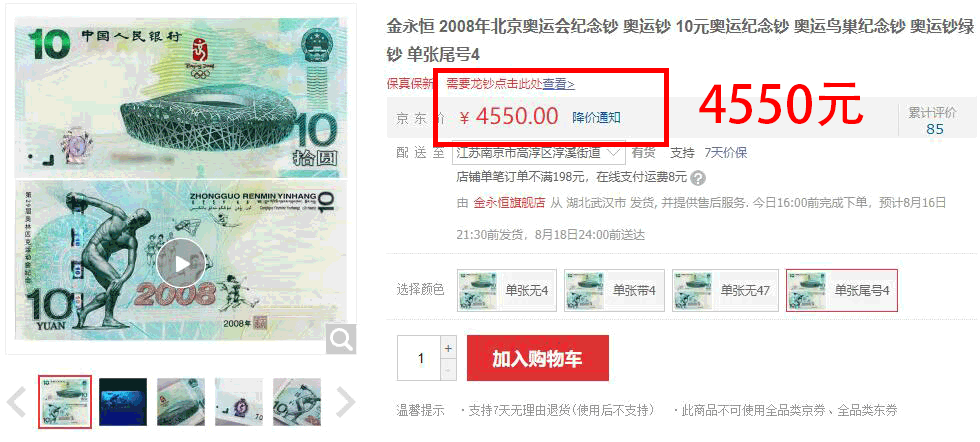The width and height of the screenshot is (980, 442).
Task: Click the shipping fee help question icon
Action: click(699, 178)
